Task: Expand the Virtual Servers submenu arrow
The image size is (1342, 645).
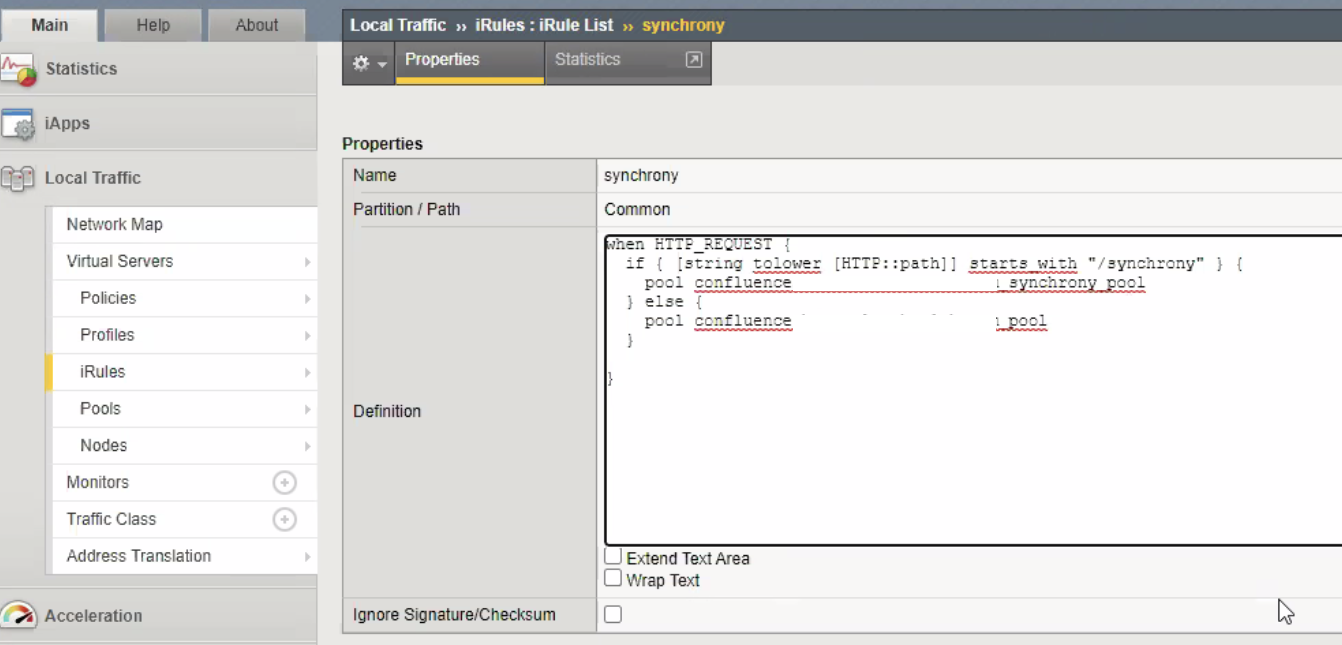Action: pyautogui.click(x=307, y=262)
